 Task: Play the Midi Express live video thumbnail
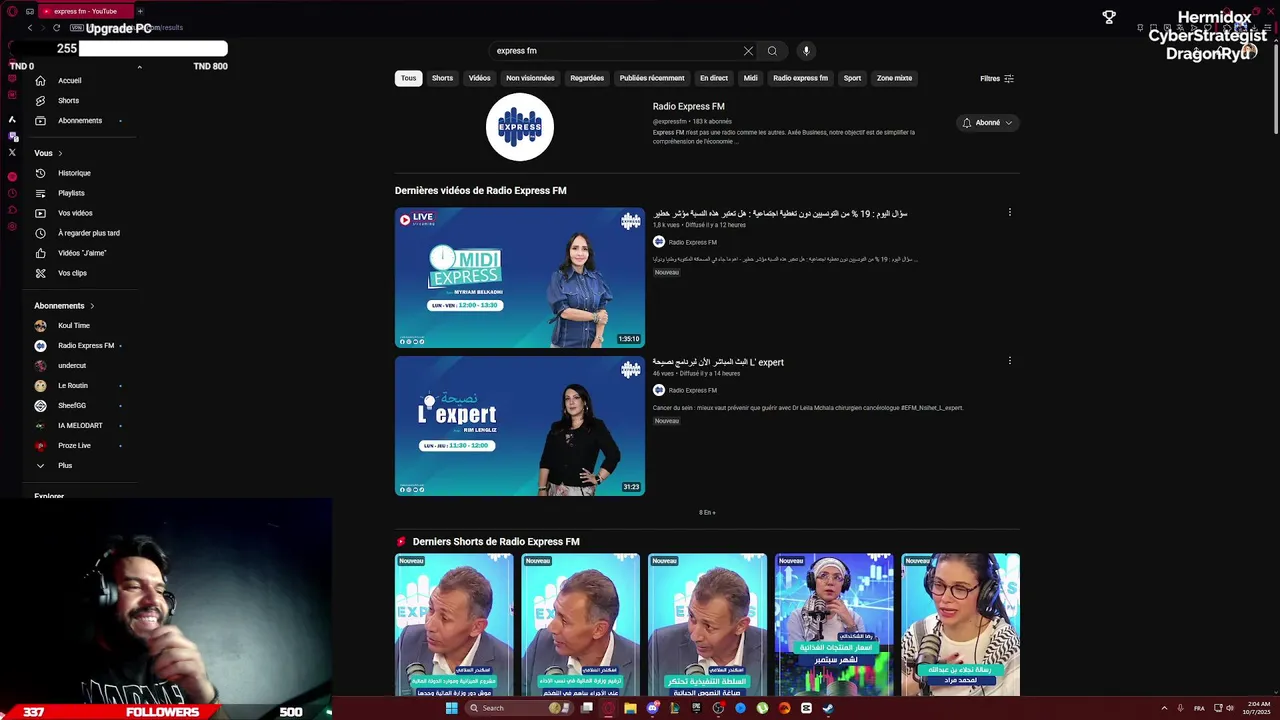pos(520,278)
